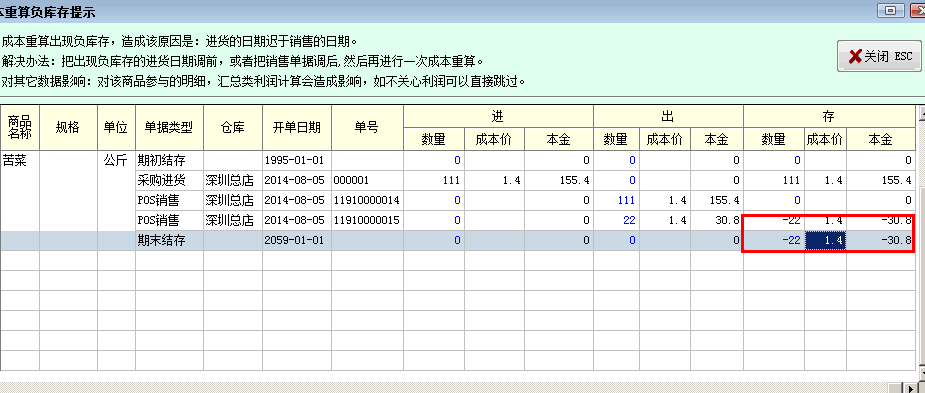Select the 期末结存 row label
This screenshot has height=393, width=925.
(x=170, y=240)
